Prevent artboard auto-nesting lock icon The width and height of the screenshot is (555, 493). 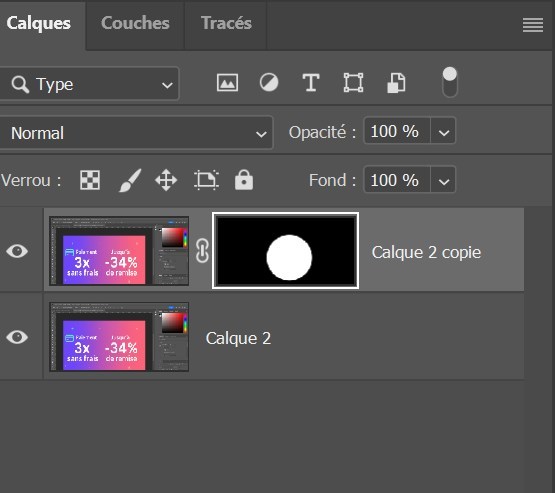point(206,180)
